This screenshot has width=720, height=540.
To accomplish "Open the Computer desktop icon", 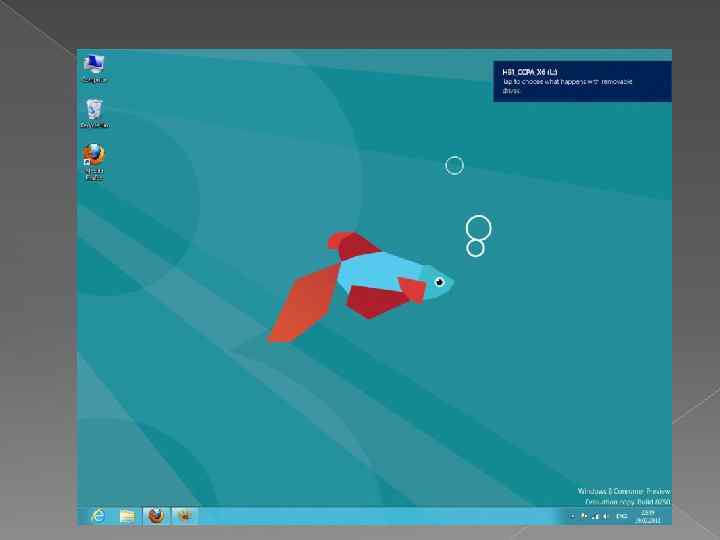I will click(94, 69).
